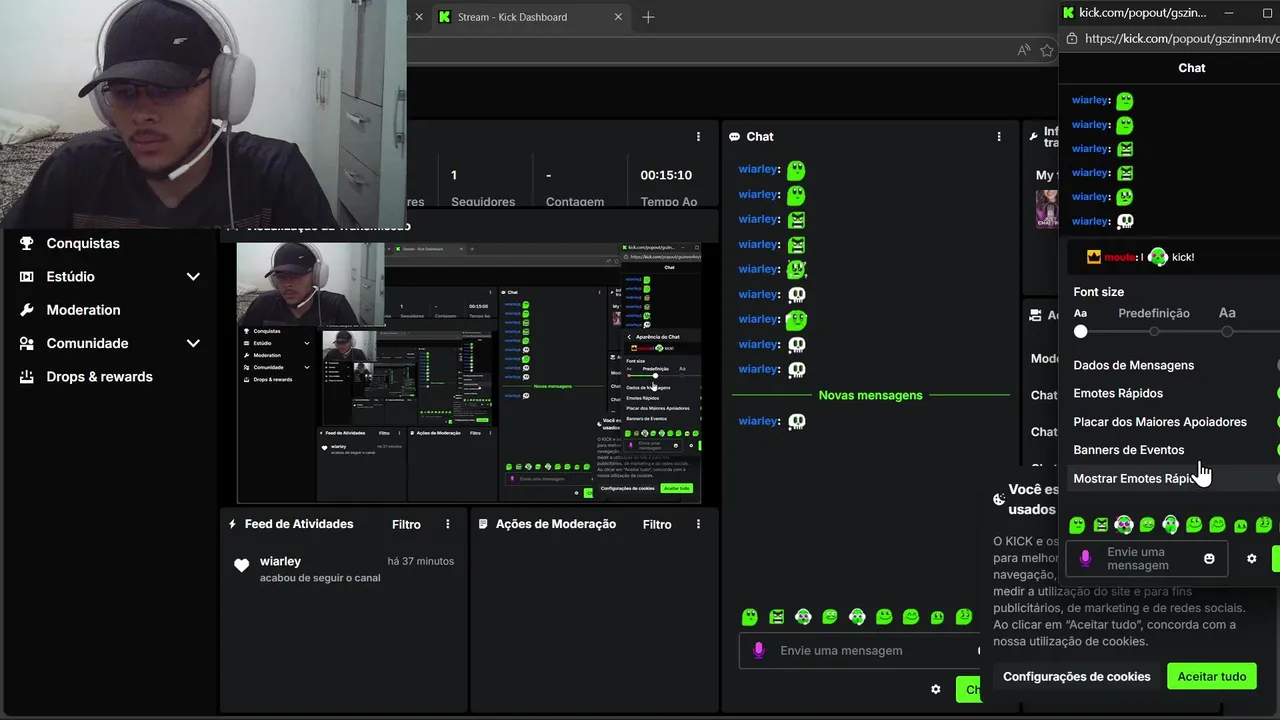The height and width of the screenshot is (720, 1280).
Task: Open Conquistas trophy icon in sidebar
Action: [26, 243]
